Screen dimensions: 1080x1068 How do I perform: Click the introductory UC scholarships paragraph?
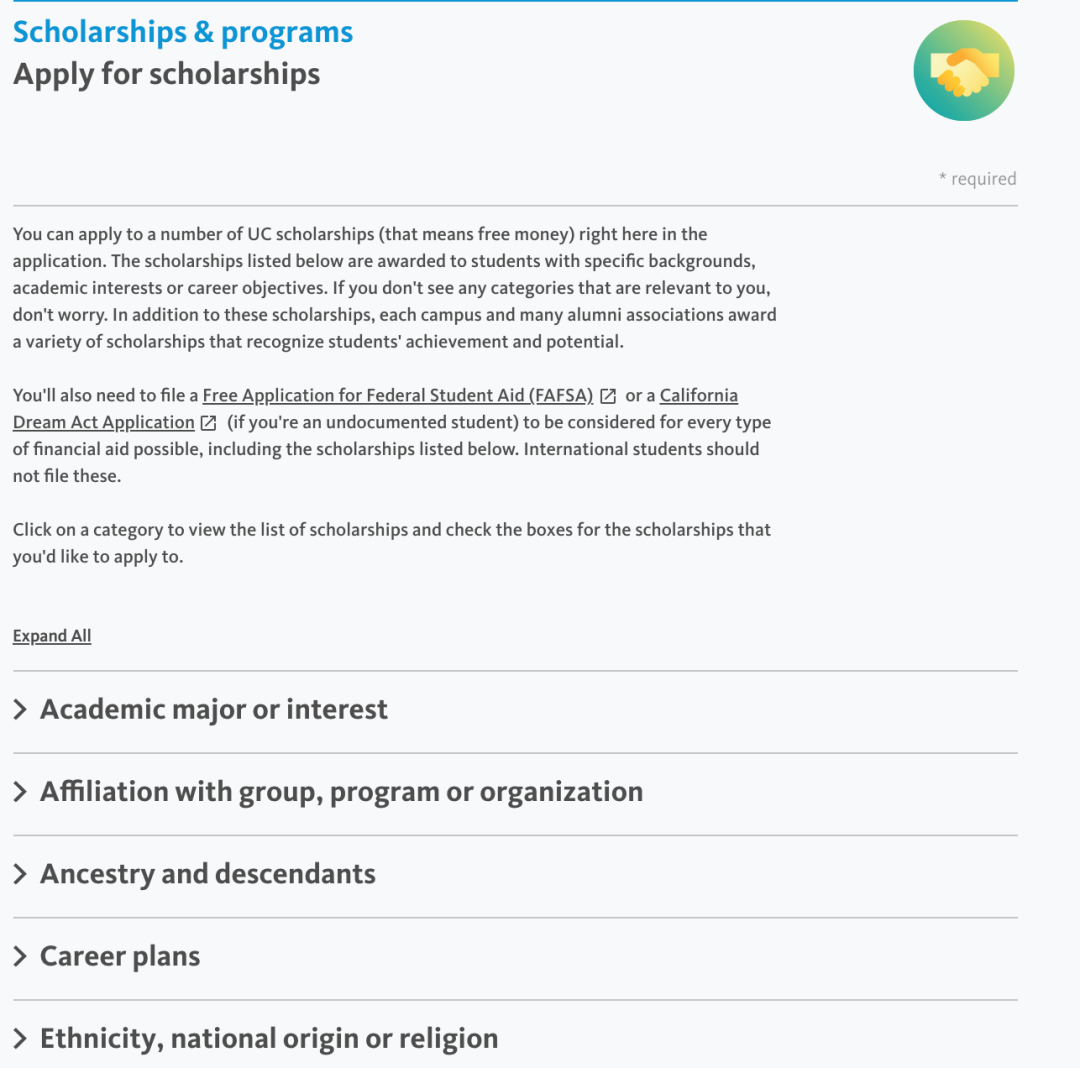coord(394,288)
